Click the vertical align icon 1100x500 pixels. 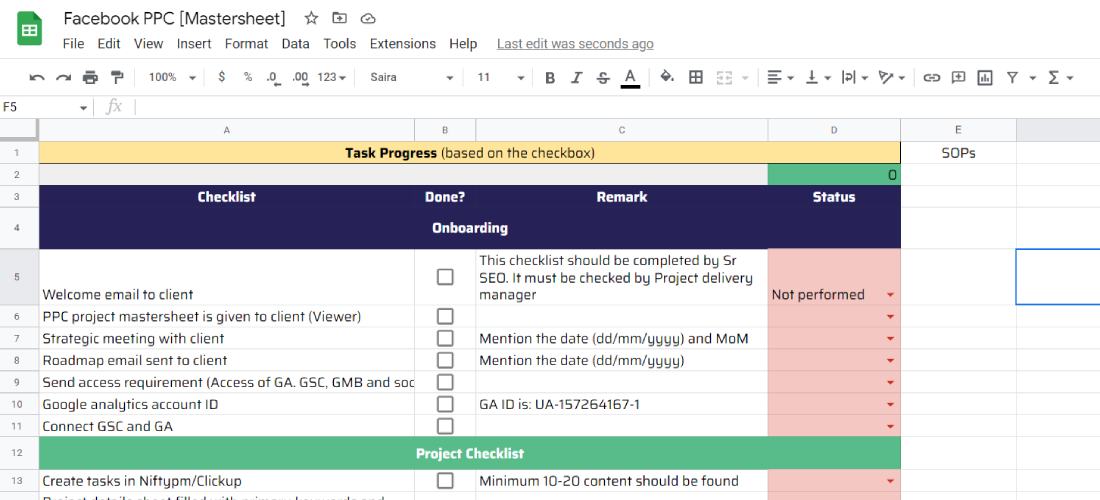[812, 78]
